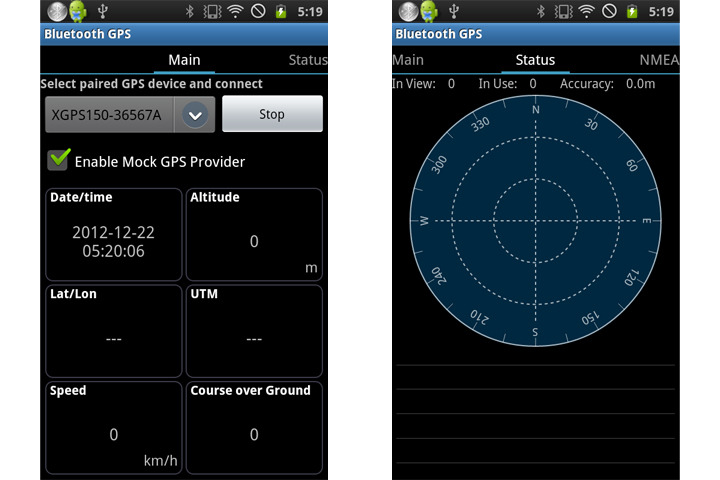Tap the Speed panel
The image size is (720, 480).
[114, 428]
